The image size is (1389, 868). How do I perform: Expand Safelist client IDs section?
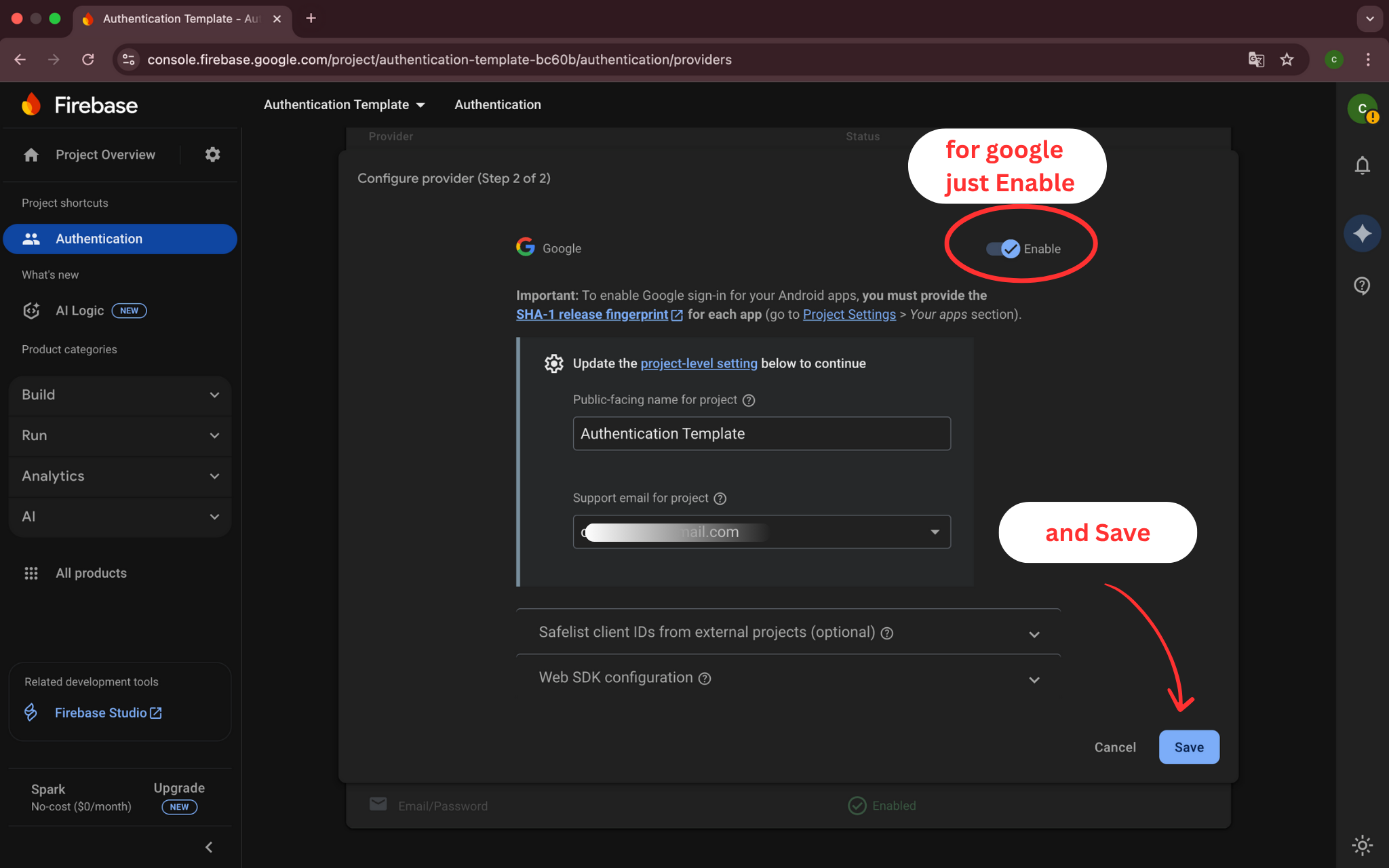[x=1034, y=634]
